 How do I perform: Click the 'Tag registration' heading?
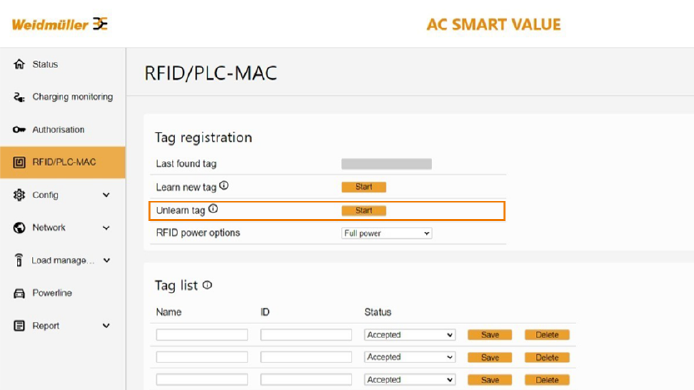[x=203, y=138]
